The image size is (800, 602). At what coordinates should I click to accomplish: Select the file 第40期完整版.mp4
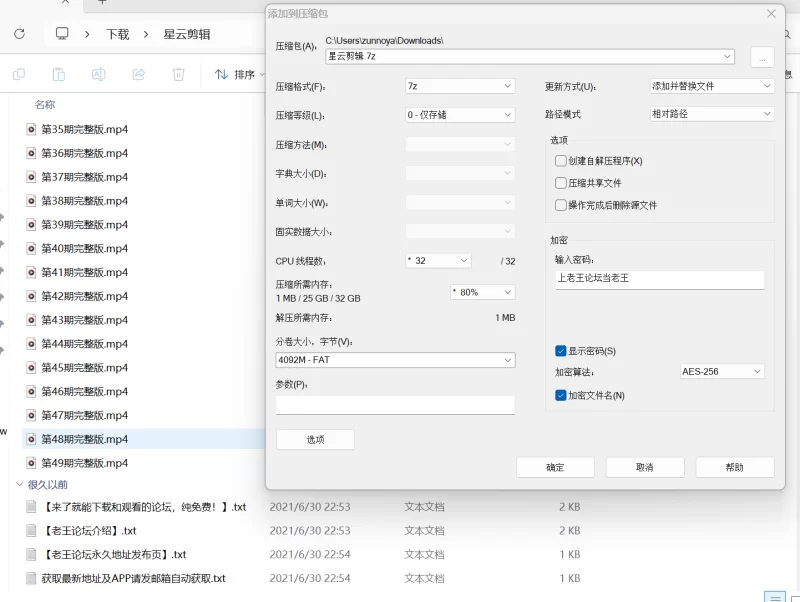(85, 248)
